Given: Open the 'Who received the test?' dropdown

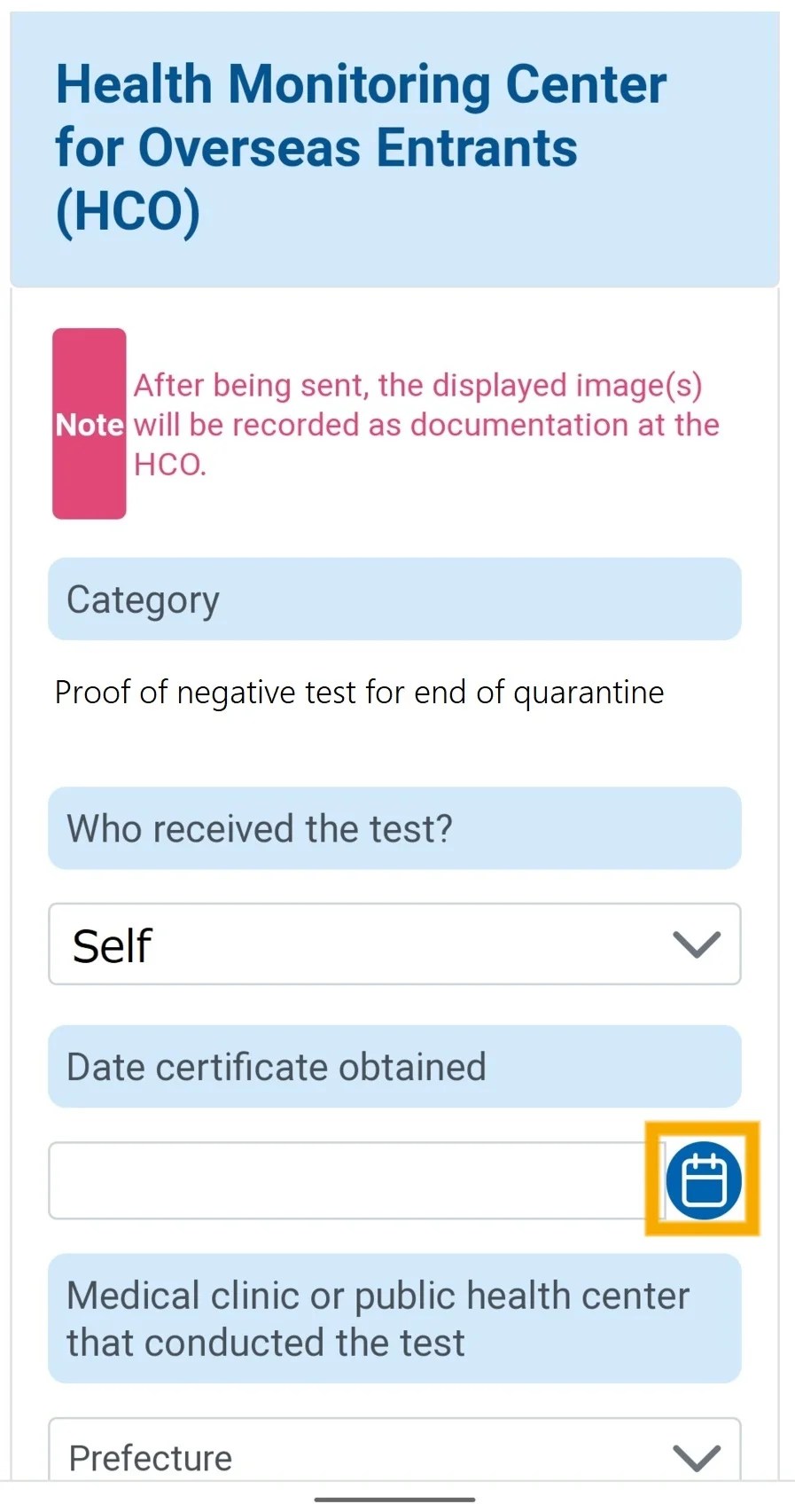Looking at the screenshot, I should pyautogui.click(x=394, y=828).
